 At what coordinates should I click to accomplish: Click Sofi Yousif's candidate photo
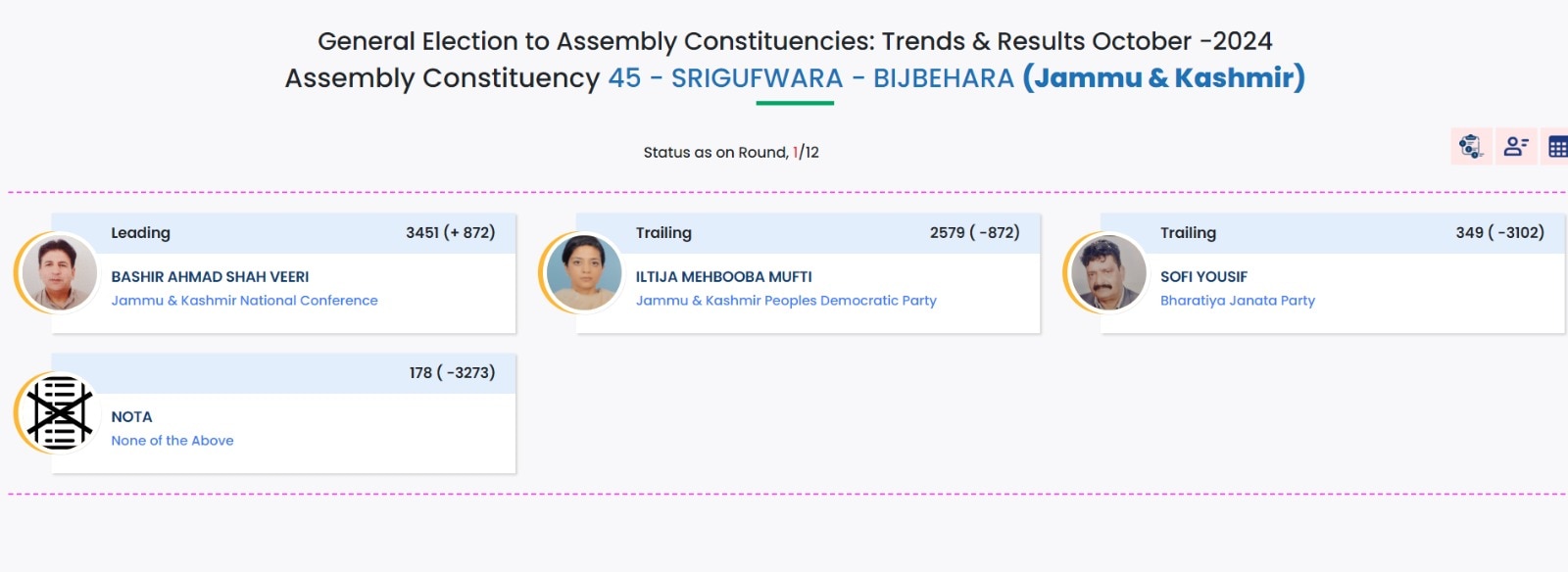[x=1108, y=273]
